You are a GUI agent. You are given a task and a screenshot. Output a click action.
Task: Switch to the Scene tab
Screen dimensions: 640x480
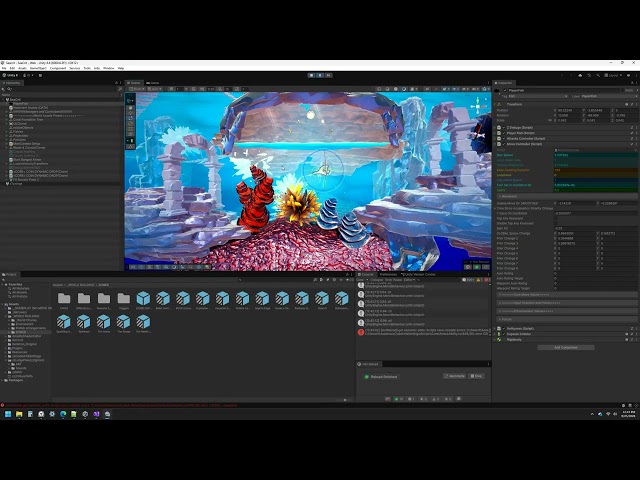click(x=135, y=83)
